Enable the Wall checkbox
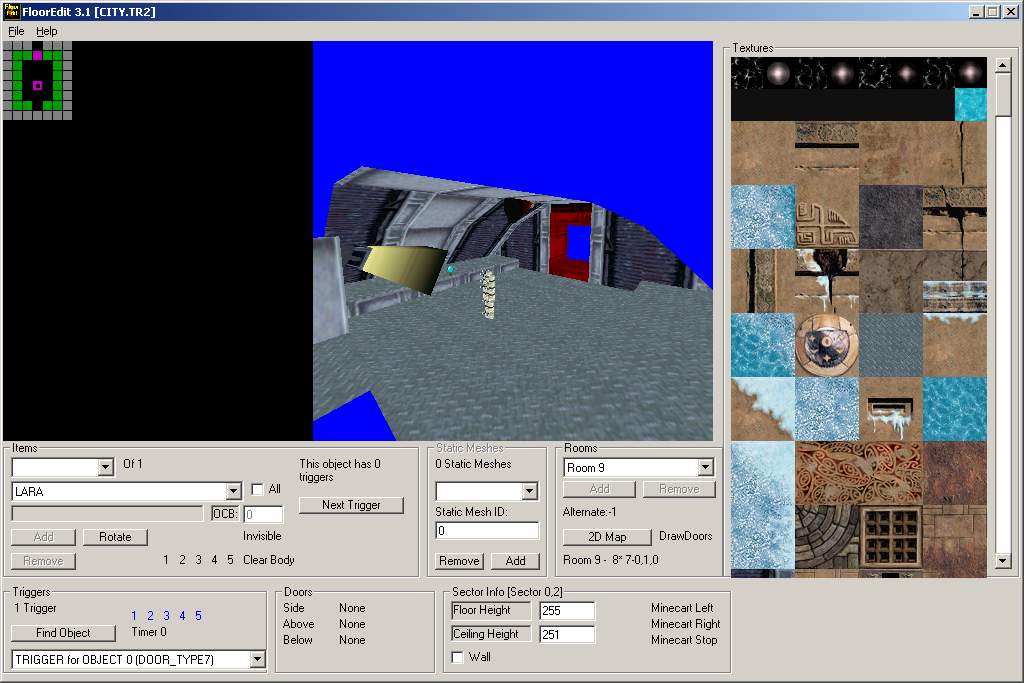The width and height of the screenshot is (1024, 683). point(458,657)
